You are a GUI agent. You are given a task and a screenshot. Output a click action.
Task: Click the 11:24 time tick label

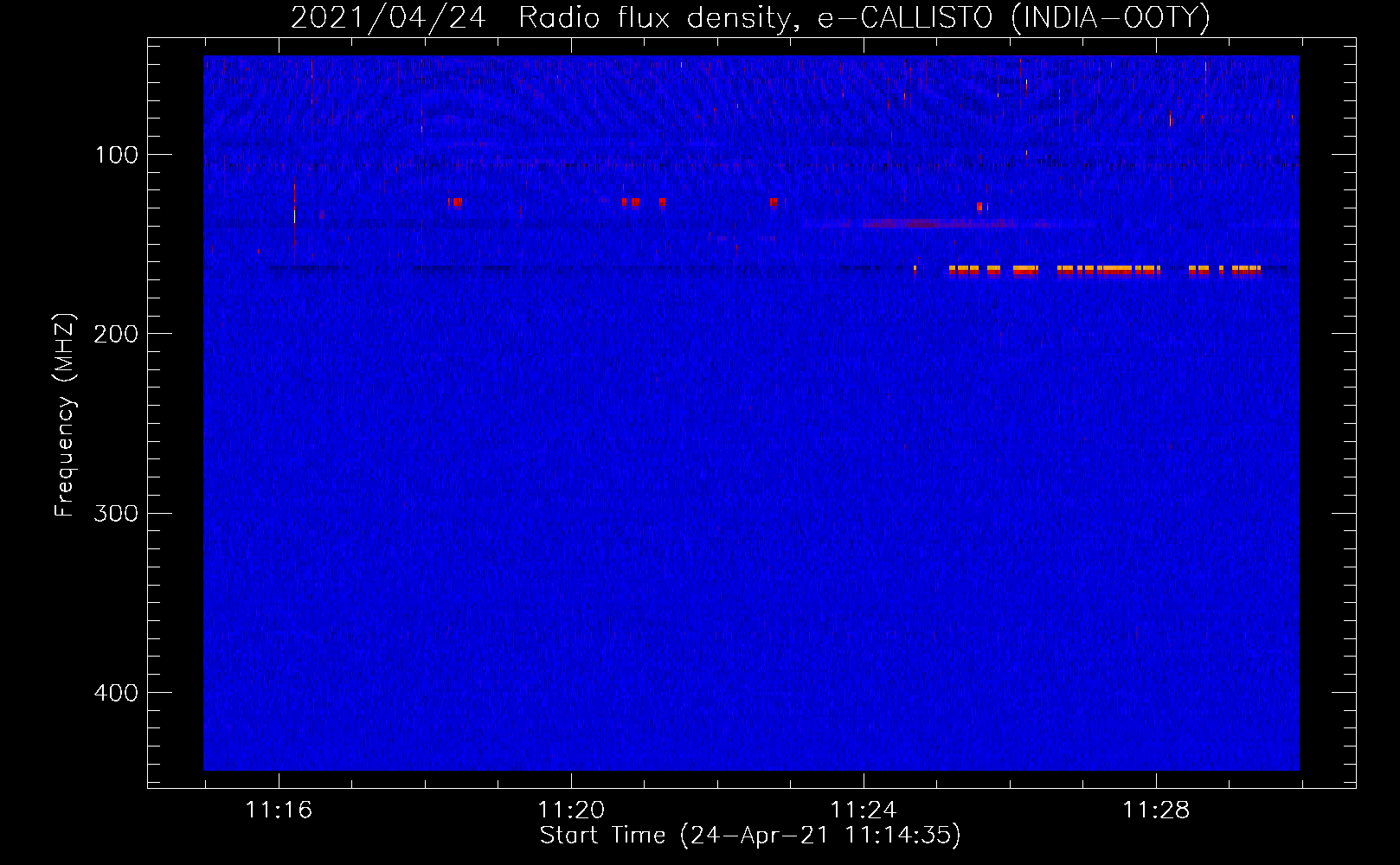pos(864,811)
